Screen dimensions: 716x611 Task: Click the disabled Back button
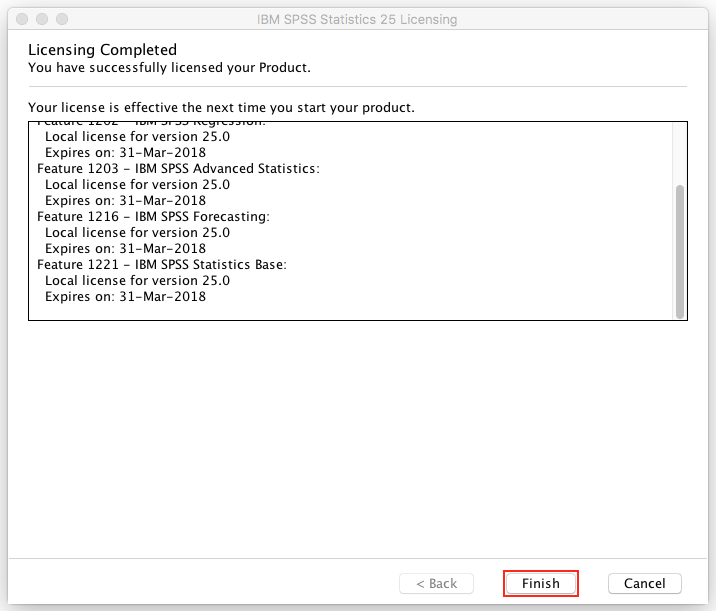pyautogui.click(x=436, y=584)
